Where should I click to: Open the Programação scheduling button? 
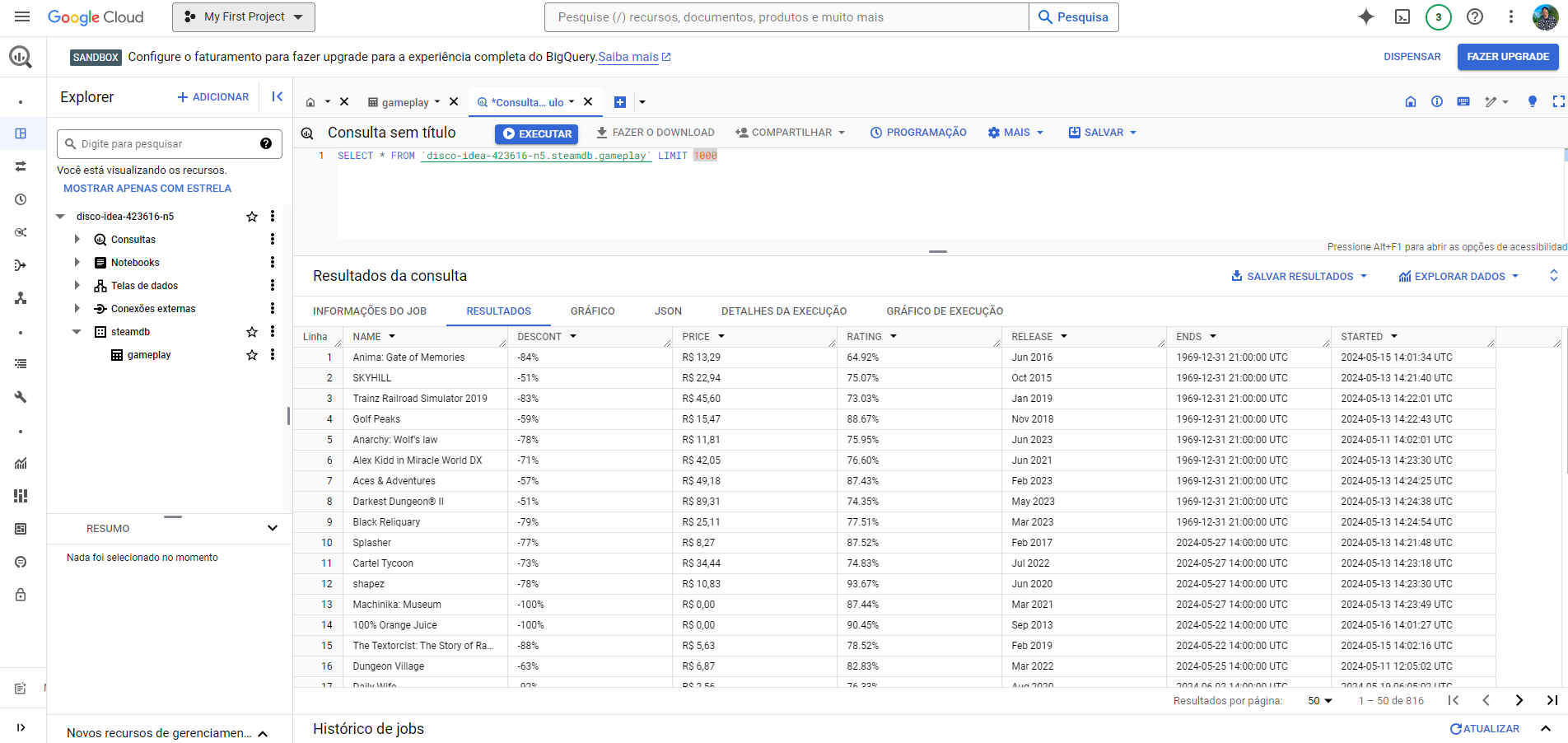point(919,133)
